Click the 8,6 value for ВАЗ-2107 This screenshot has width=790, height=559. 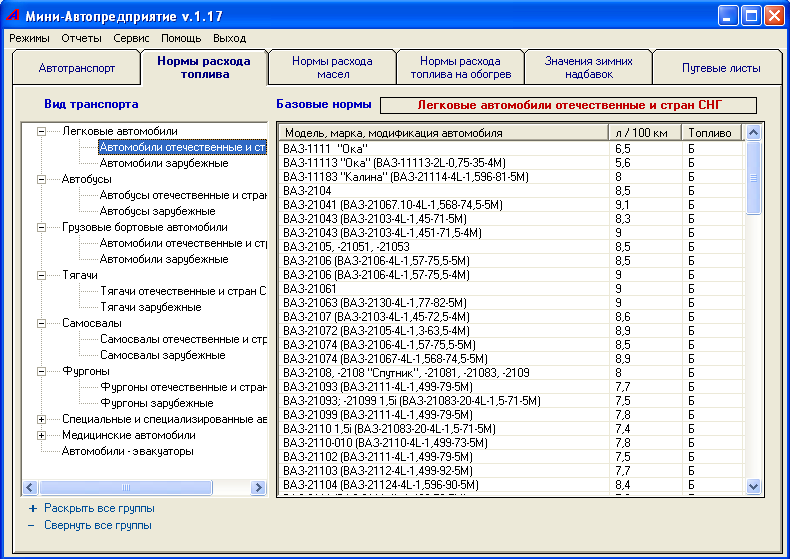click(x=623, y=317)
